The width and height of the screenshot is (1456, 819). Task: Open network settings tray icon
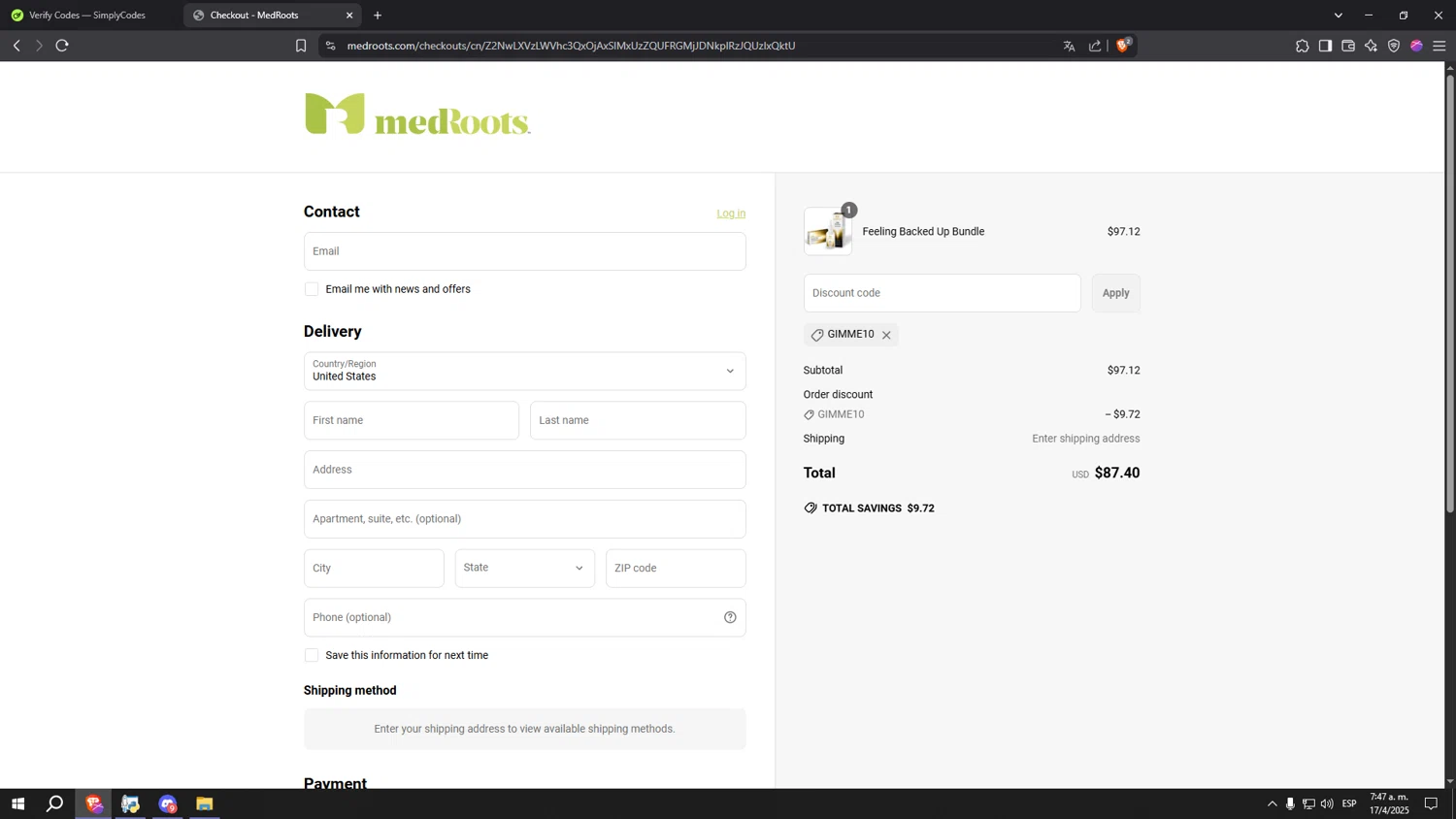(1308, 803)
